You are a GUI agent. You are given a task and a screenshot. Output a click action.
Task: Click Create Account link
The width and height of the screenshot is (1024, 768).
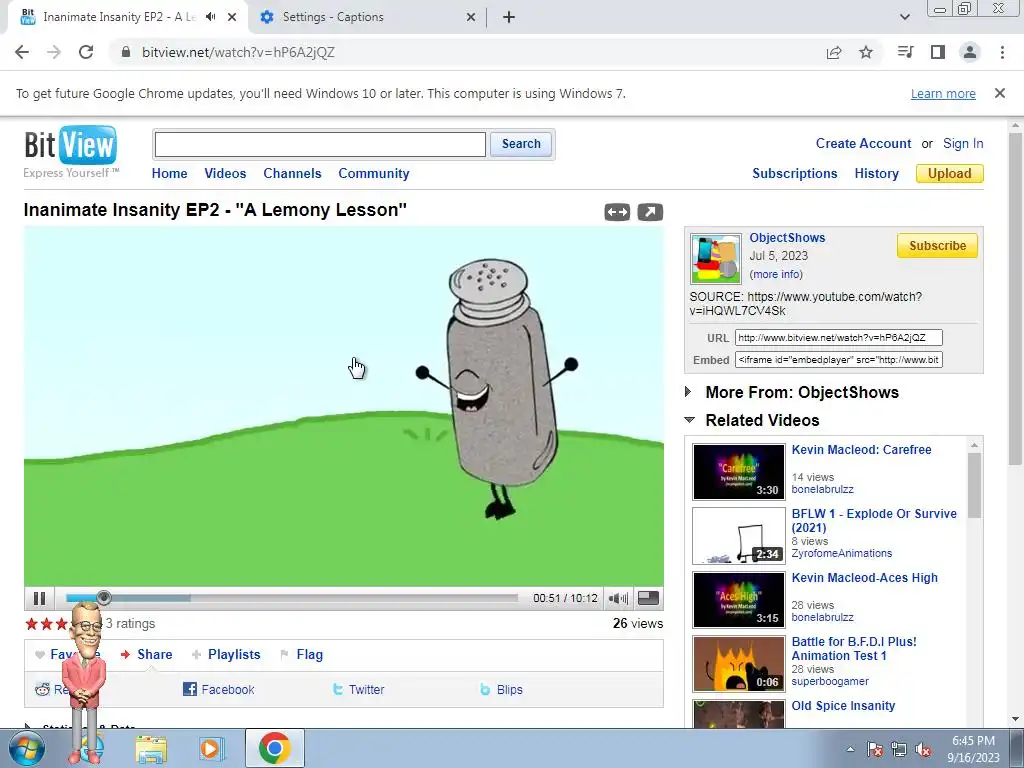(x=863, y=143)
